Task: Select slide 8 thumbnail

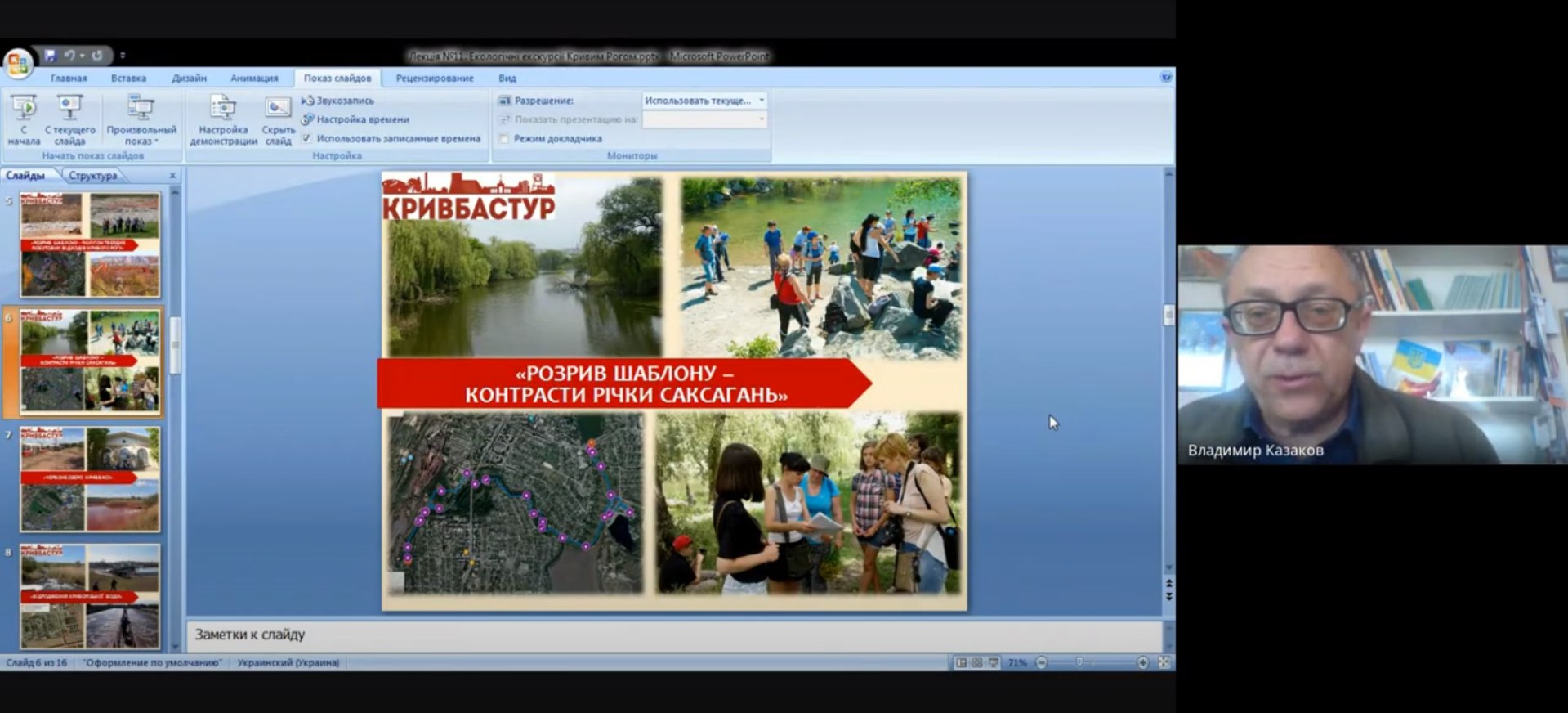Action: tap(90, 597)
